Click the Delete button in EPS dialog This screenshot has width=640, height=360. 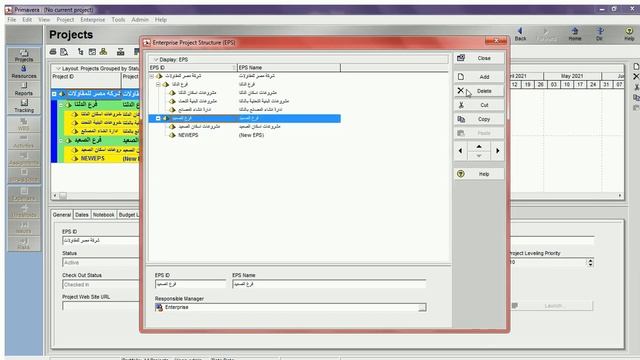coord(479,91)
